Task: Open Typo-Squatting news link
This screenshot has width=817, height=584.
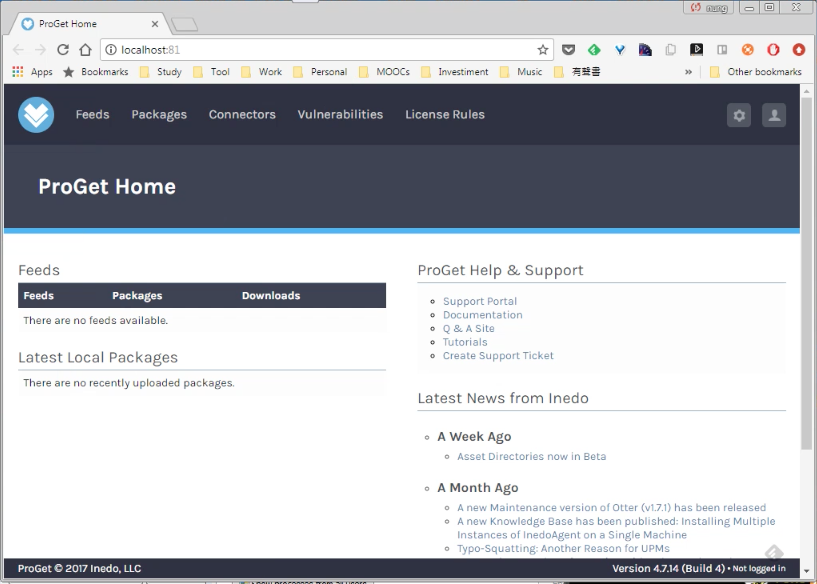Action: 563,548
